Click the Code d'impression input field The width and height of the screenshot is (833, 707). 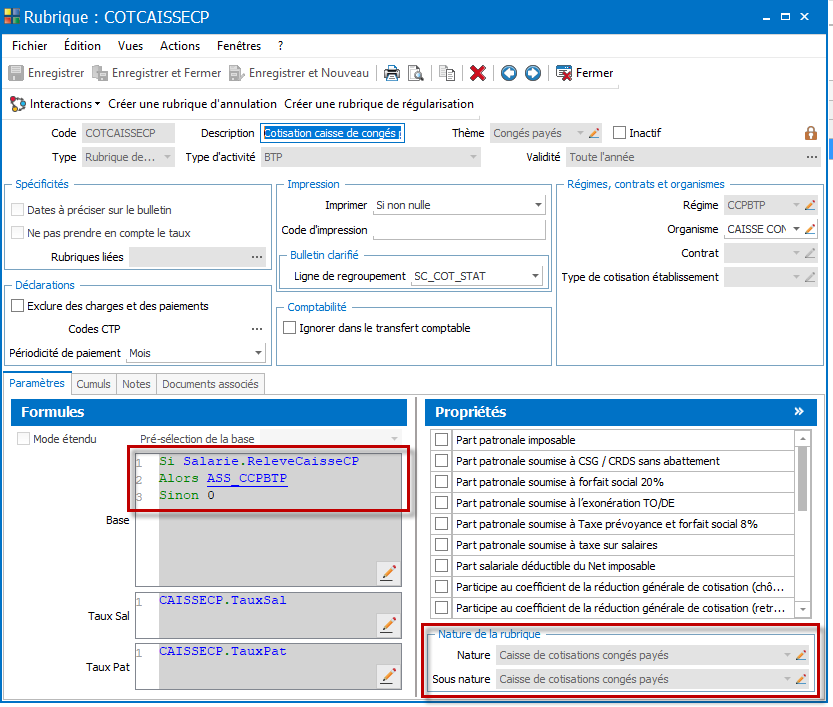click(x=460, y=230)
